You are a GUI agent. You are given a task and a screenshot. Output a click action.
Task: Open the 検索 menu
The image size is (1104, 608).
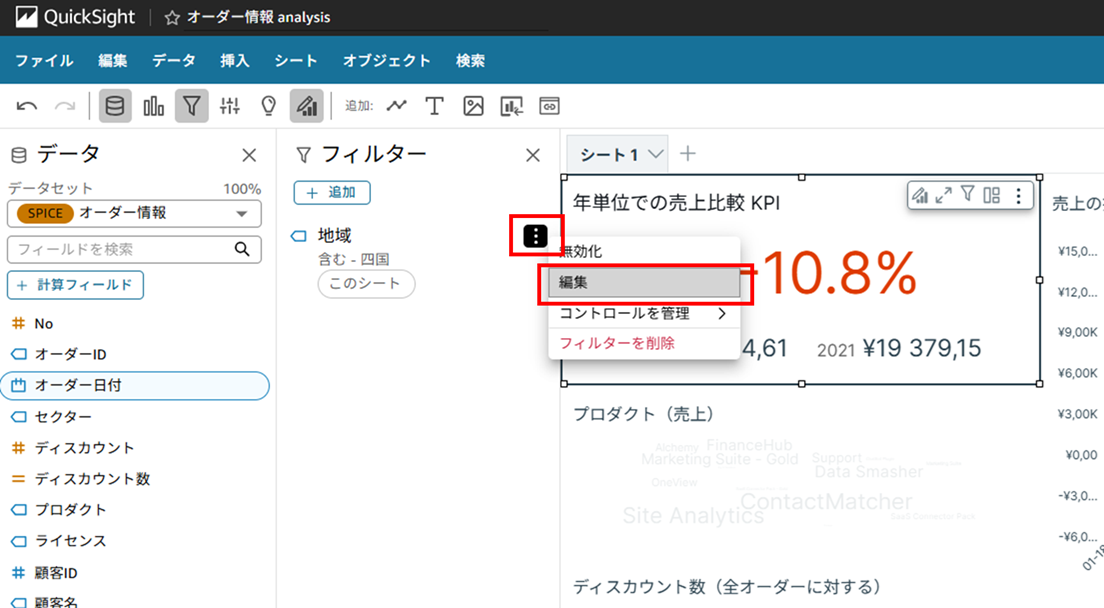click(470, 61)
